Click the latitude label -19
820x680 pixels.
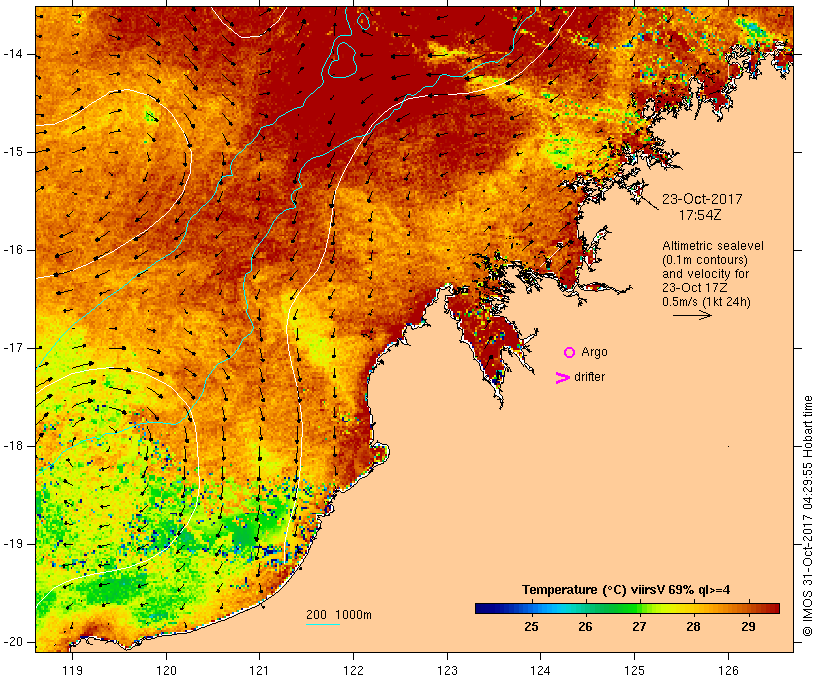click(13, 544)
